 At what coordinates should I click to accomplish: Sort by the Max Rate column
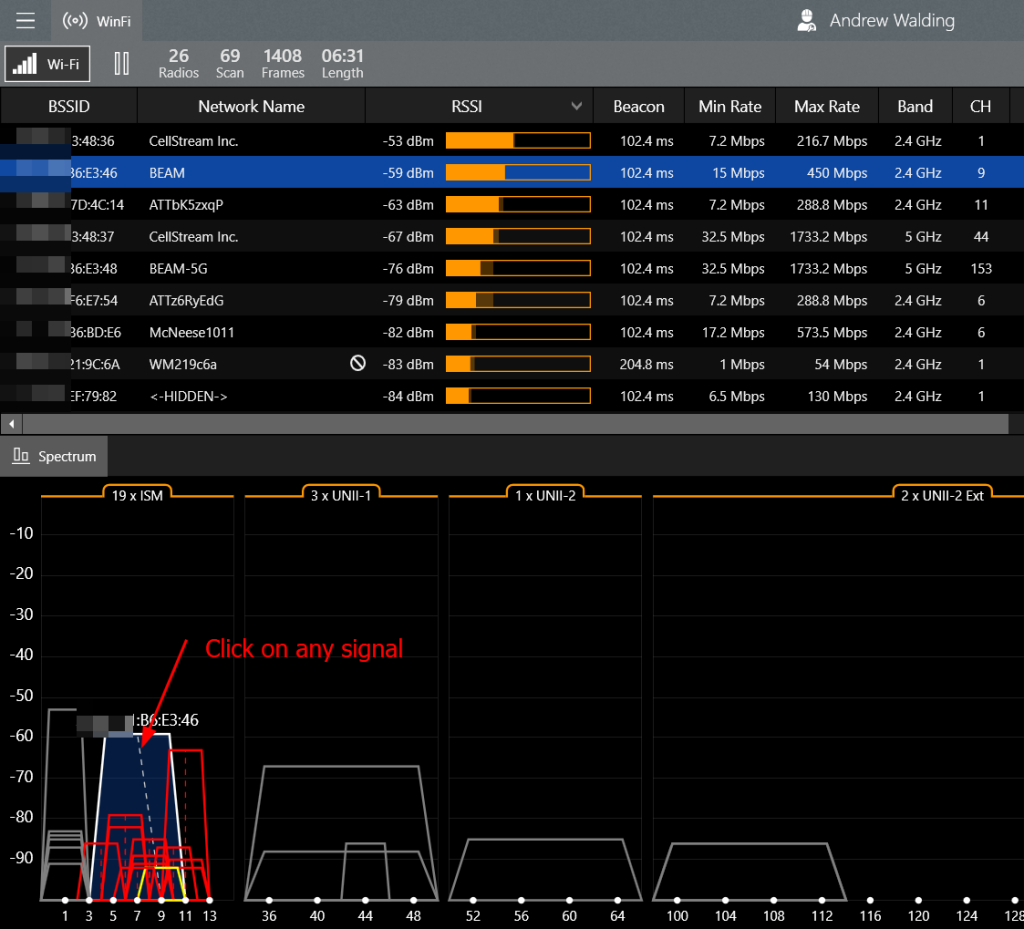pyautogui.click(x=826, y=106)
